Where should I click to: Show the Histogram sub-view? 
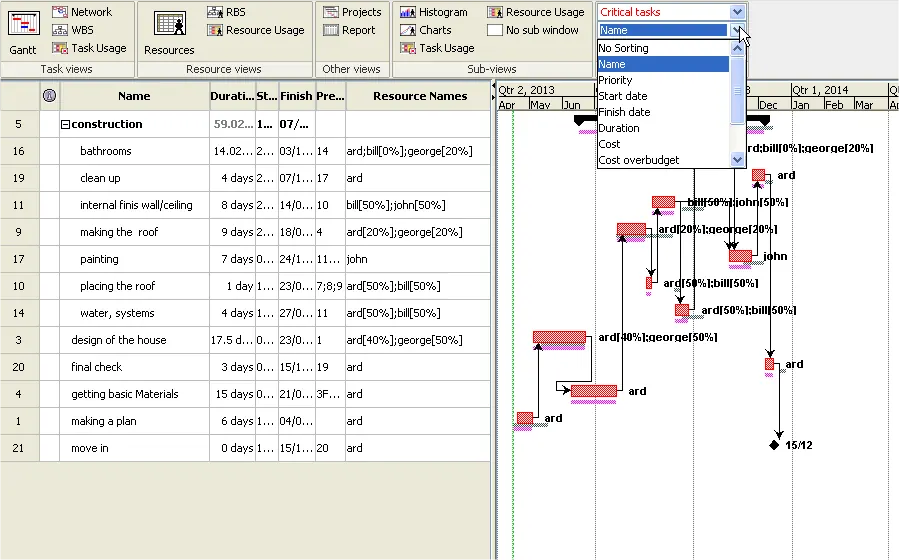click(433, 12)
